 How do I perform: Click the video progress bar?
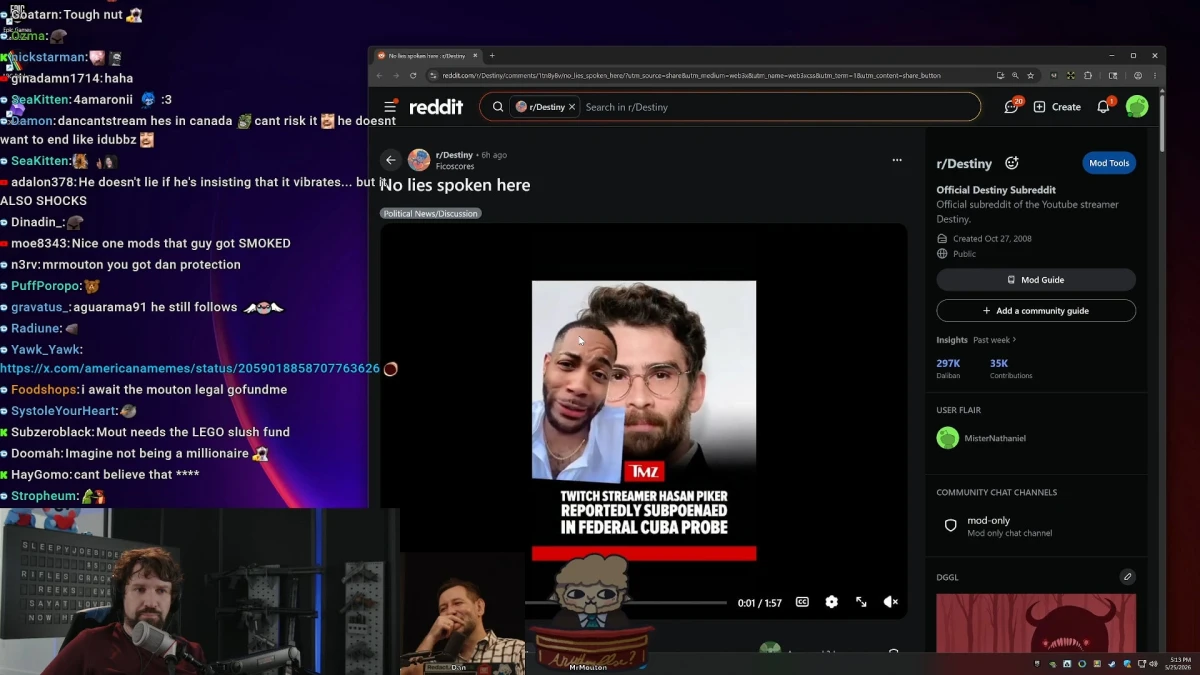[628, 603]
